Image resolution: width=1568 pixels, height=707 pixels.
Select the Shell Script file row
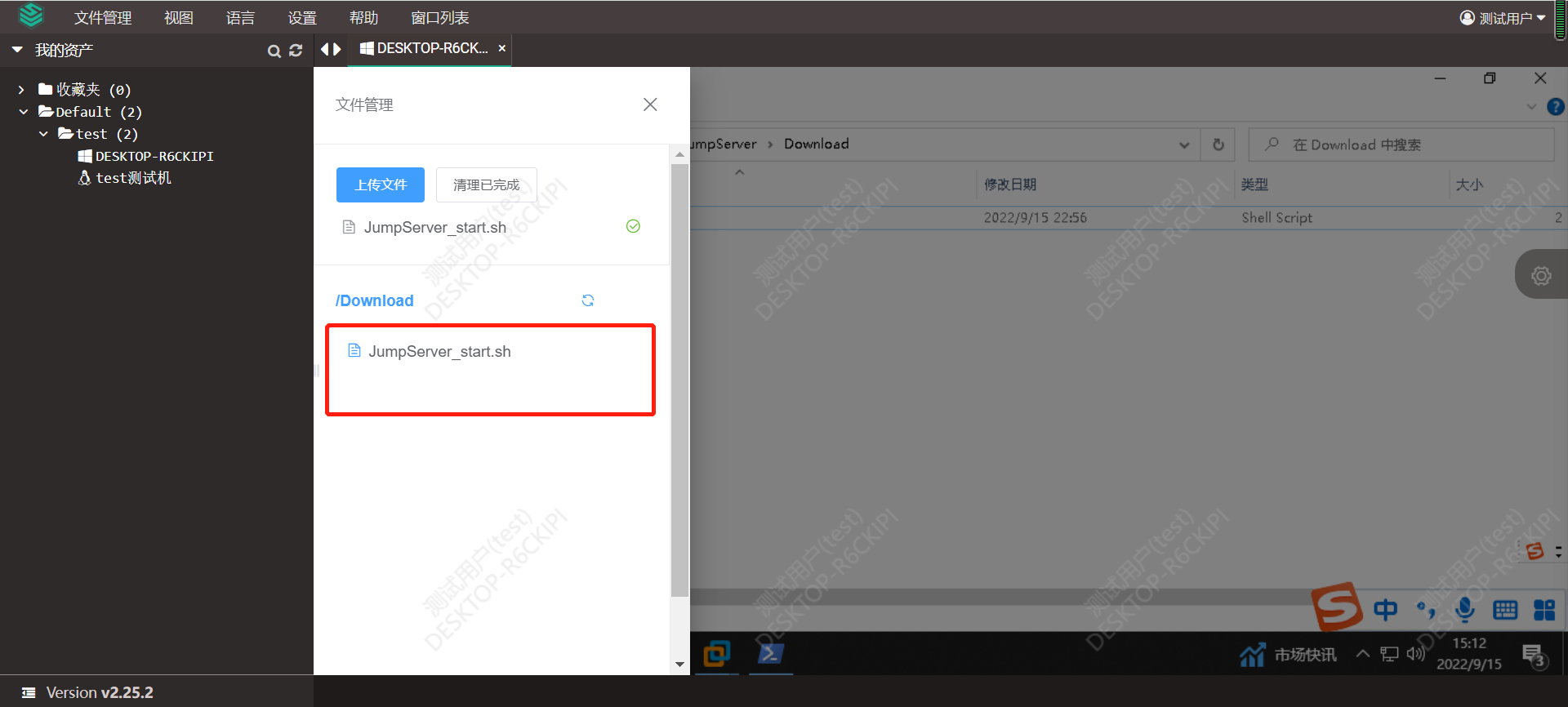click(x=1127, y=218)
